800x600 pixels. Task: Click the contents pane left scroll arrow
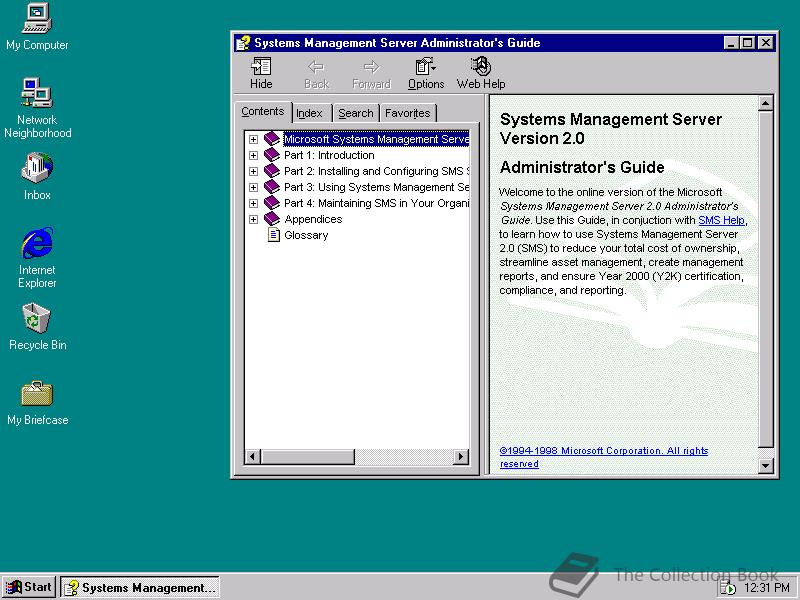pos(253,457)
